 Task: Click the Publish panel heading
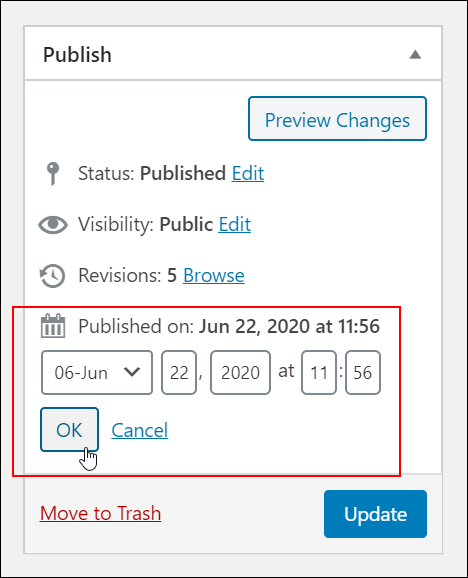click(77, 55)
